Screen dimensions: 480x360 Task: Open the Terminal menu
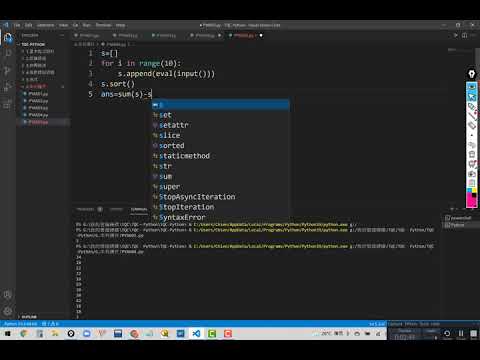(103, 25)
